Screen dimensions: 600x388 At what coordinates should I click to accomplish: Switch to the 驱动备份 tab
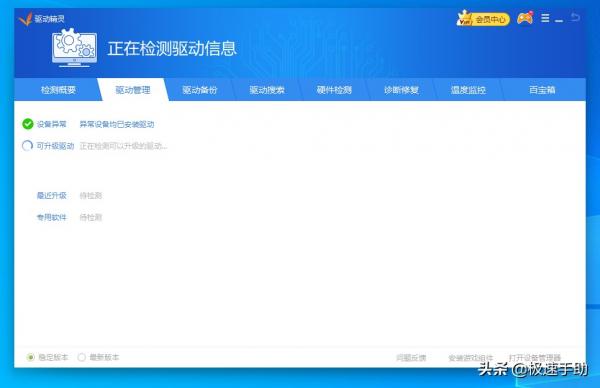click(x=200, y=90)
